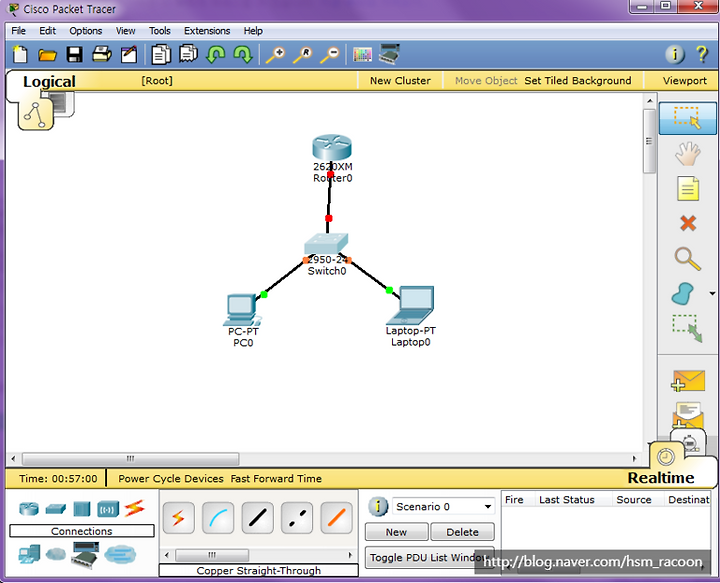The image size is (720, 583).
Task: Select the Switches device category icon
Action: (56, 509)
